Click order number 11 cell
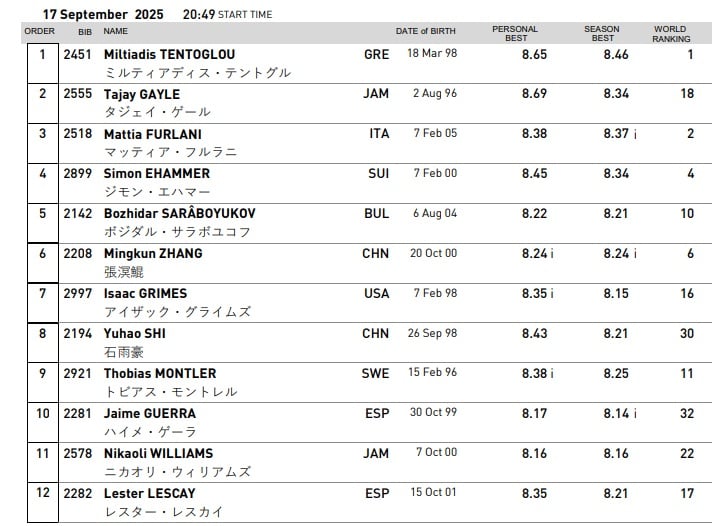 (43, 462)
